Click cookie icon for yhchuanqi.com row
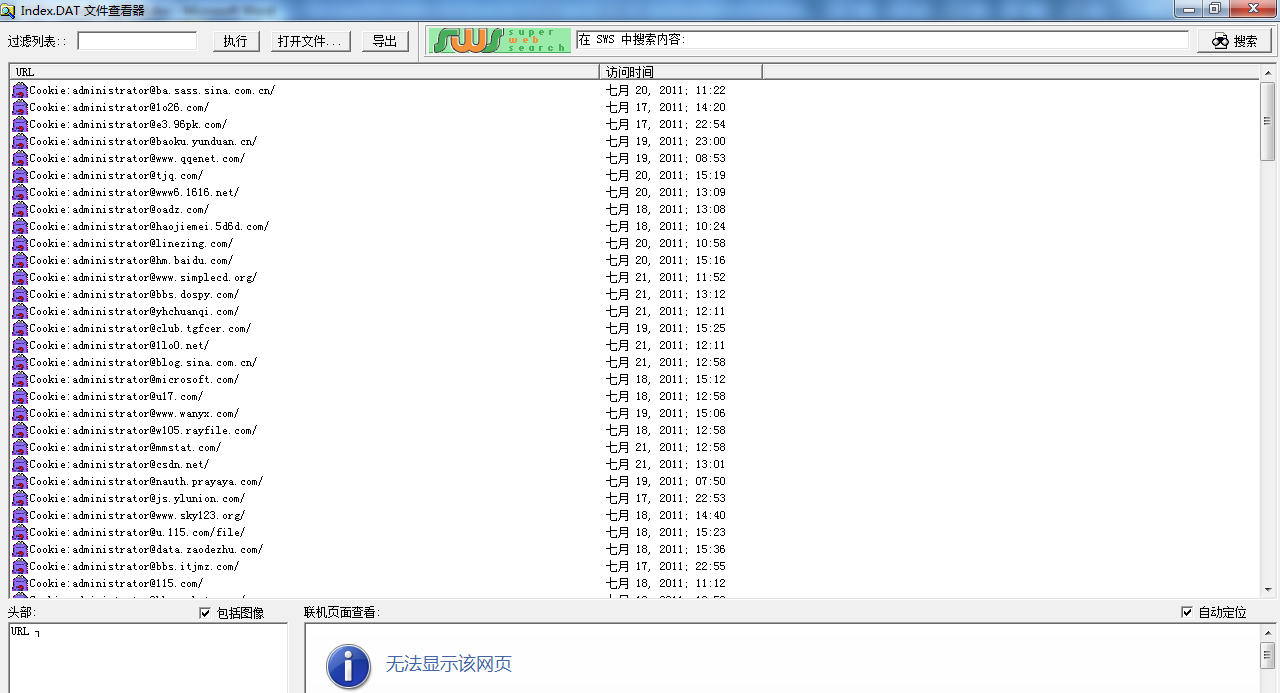Viewport: 1280px width, 693px height. [20, 311]
